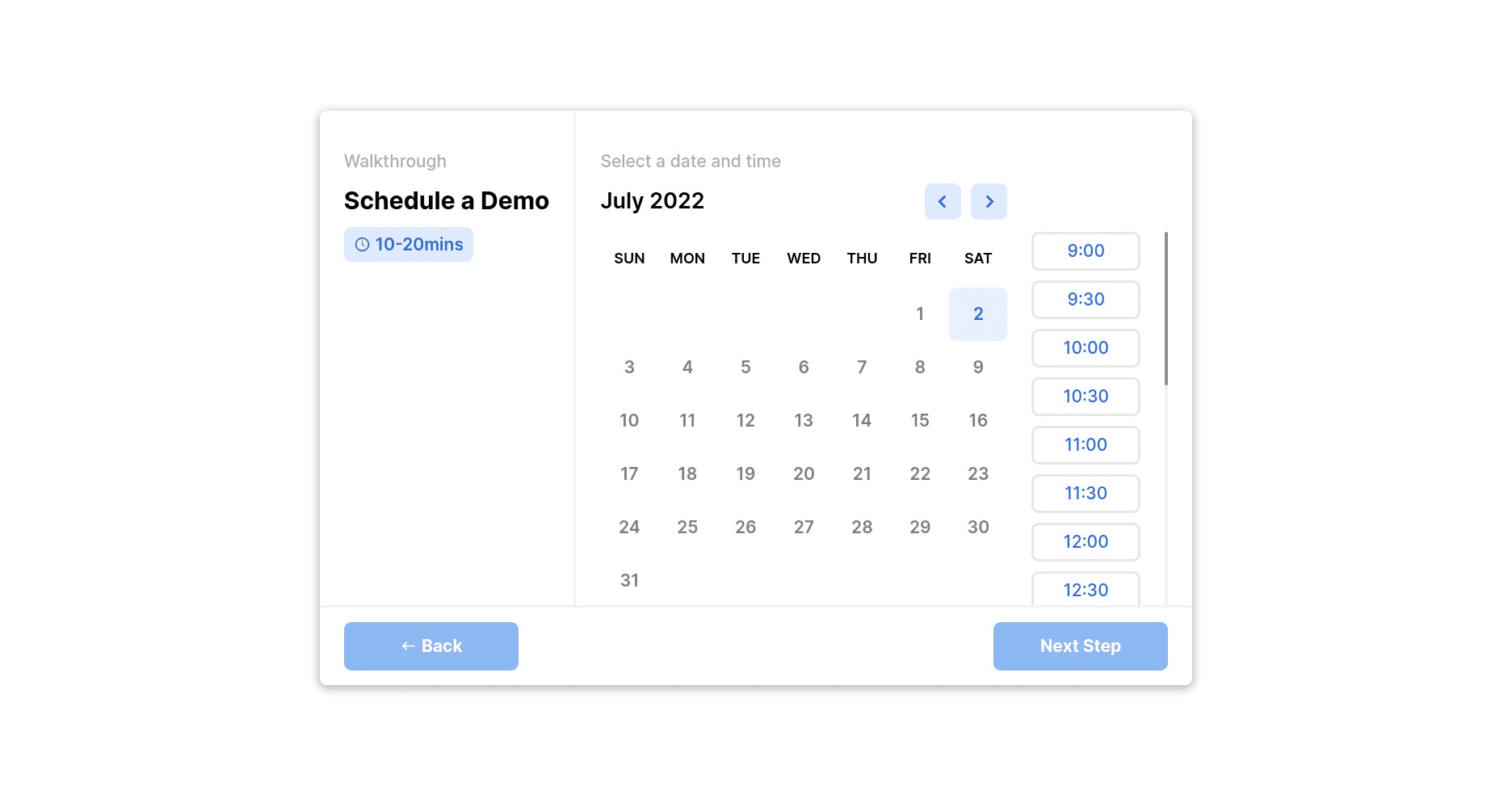Go to previous month with left chevron
Viewport: 1512px width, 795px height.
943,202
